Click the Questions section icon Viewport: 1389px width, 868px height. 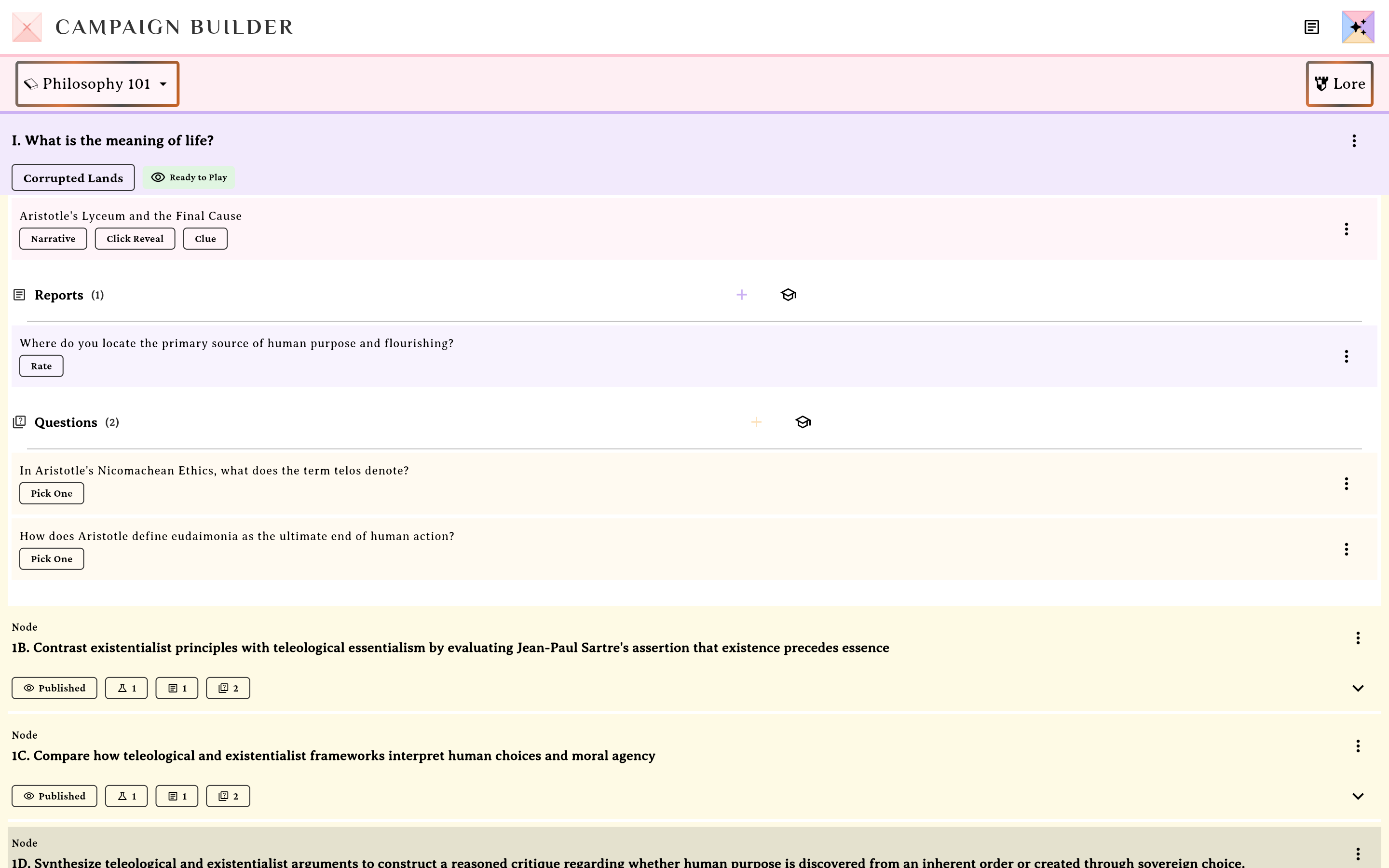[19, 422]
